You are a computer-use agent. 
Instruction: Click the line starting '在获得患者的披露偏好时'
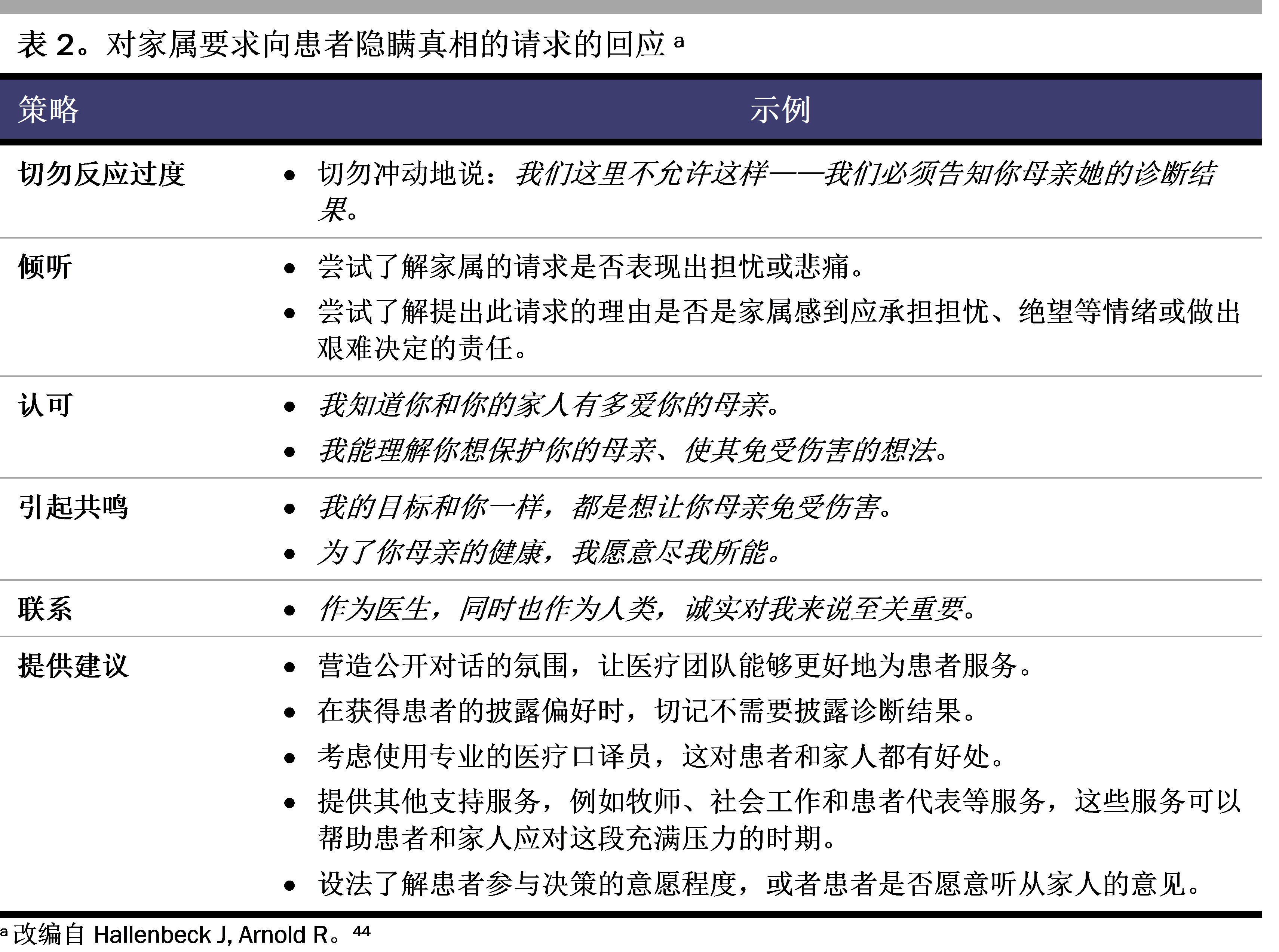click(647, 710)
